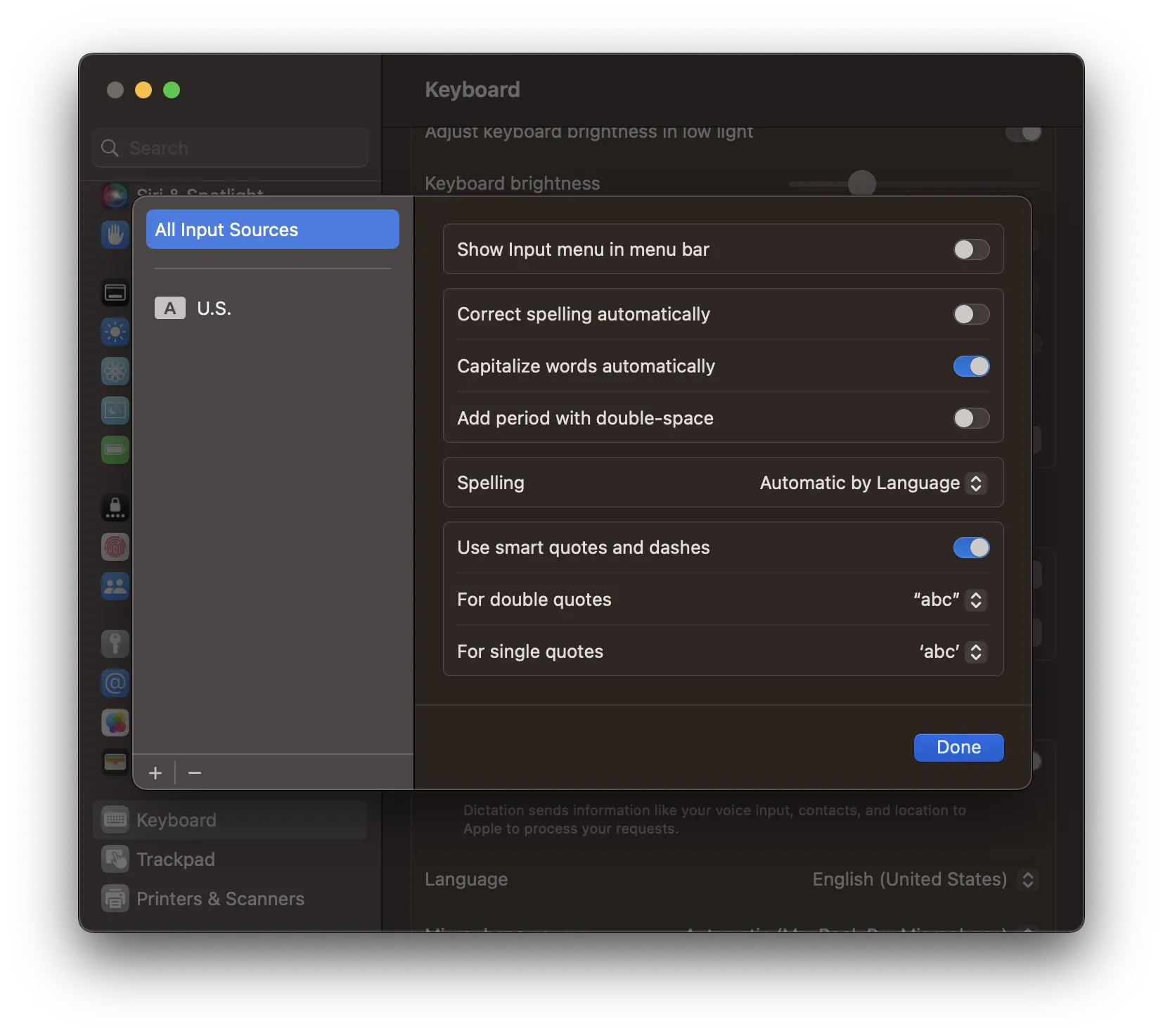This screenshot has width=1163, height=1036.
Task: Disable Capitalize words automatically
Action: pos(971,366)
